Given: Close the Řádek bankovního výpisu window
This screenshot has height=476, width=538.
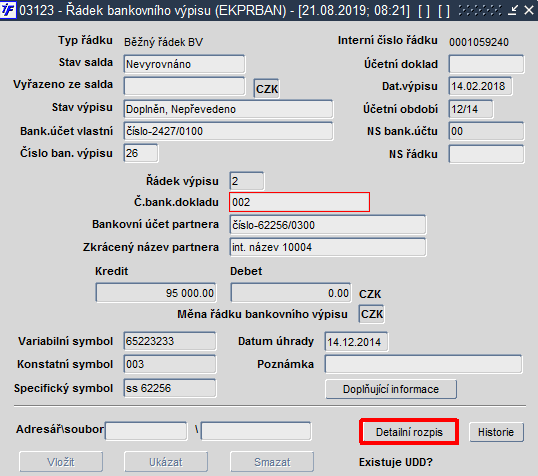Looking at the screenshot, I should click(x=529, y=11).
